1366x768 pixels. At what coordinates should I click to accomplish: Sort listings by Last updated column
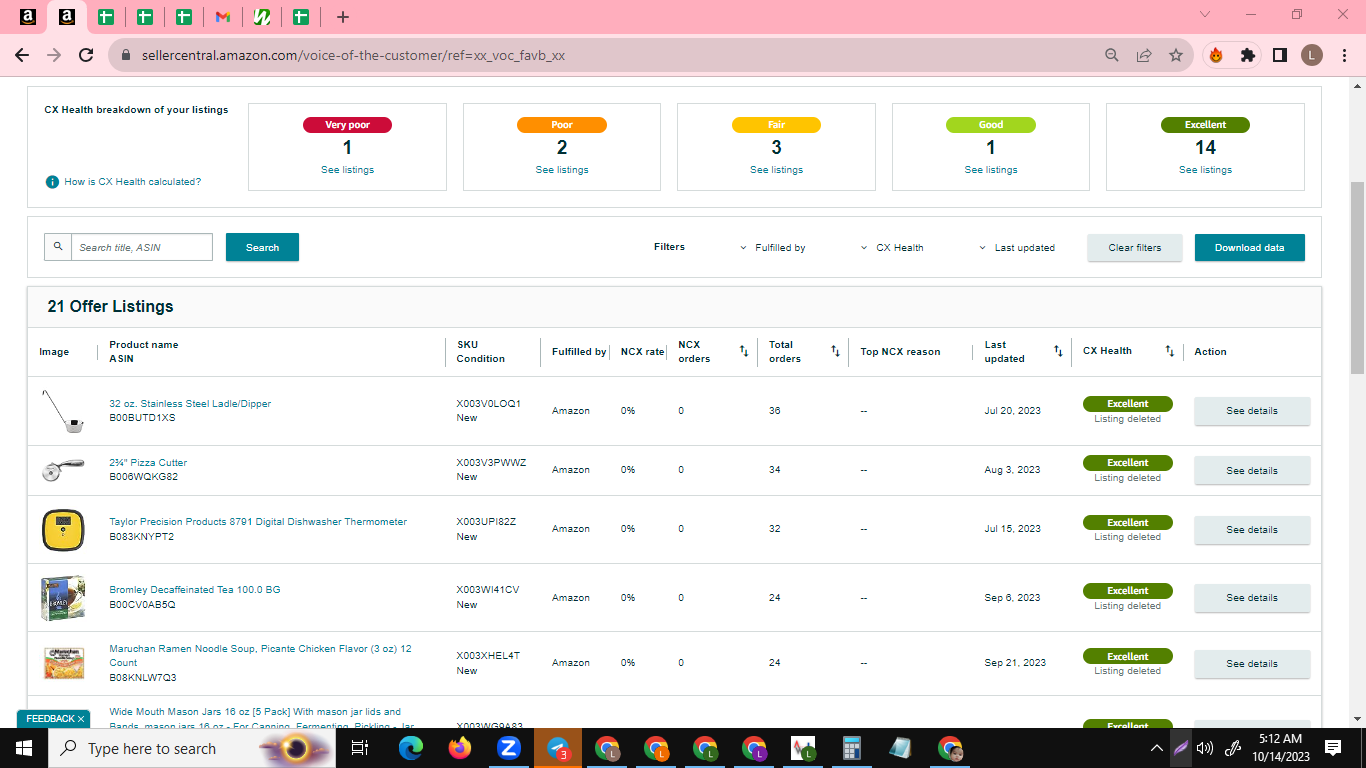point(1058,351)
